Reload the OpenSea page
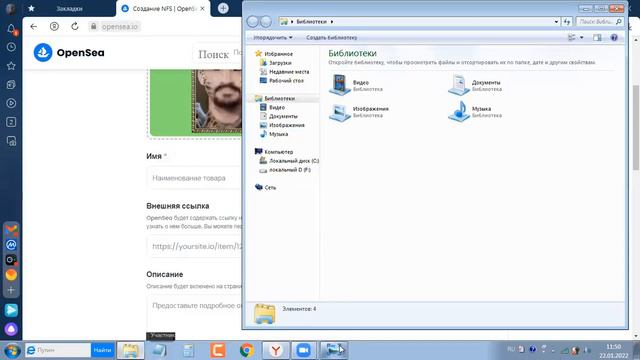 [75, 27]
